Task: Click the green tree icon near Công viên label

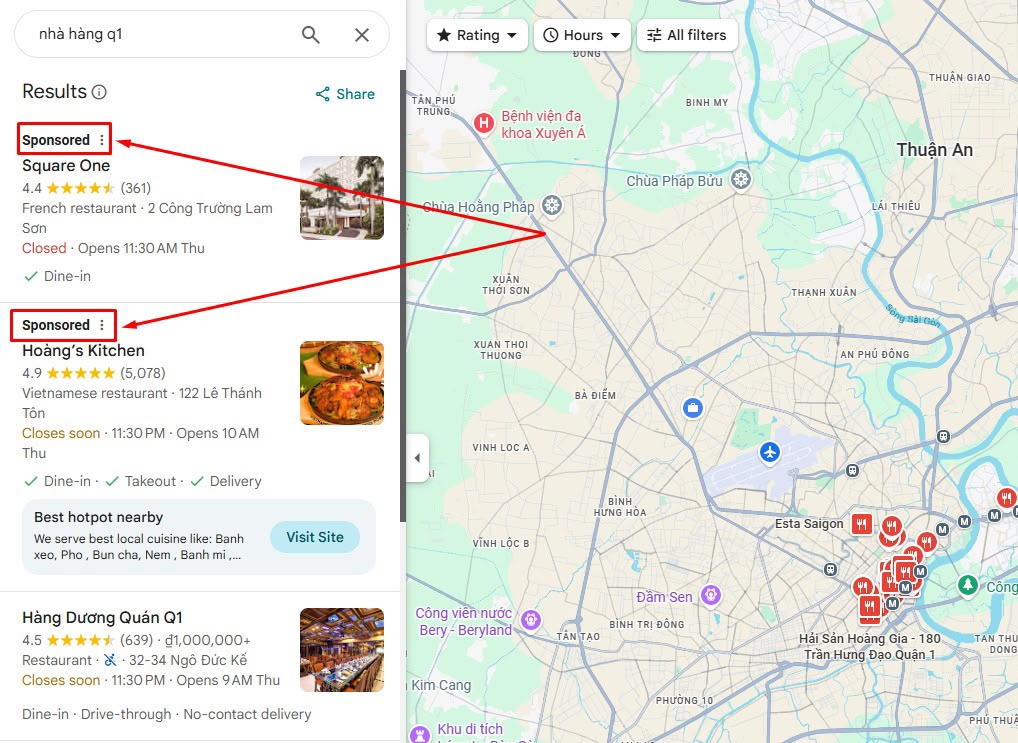Action: click(x=968, y=585)
